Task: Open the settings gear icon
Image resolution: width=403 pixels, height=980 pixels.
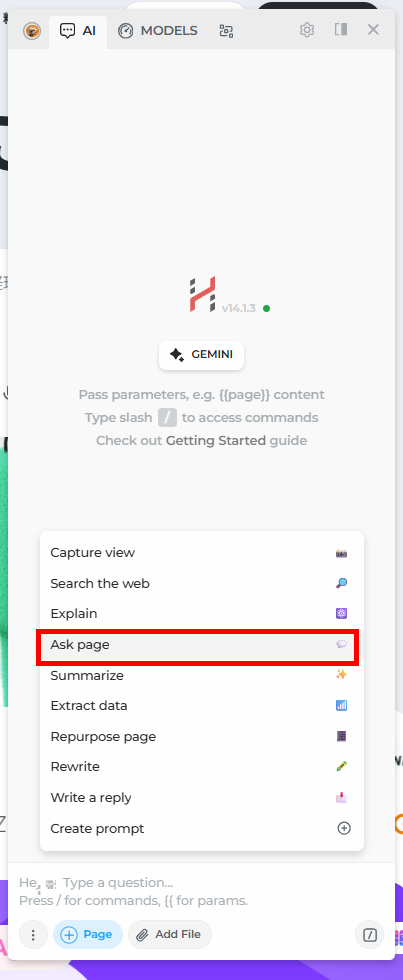Action: [x=307, y=30]
